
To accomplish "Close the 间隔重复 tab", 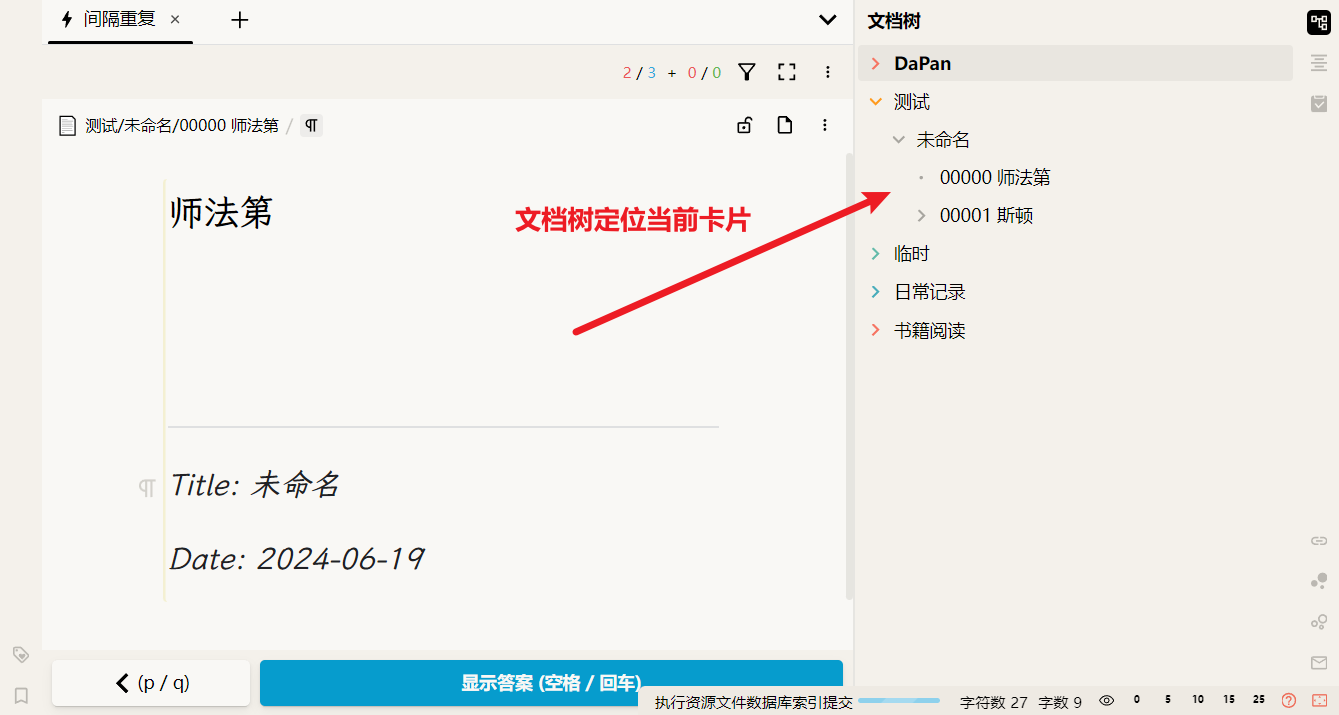I will (175, 19).
